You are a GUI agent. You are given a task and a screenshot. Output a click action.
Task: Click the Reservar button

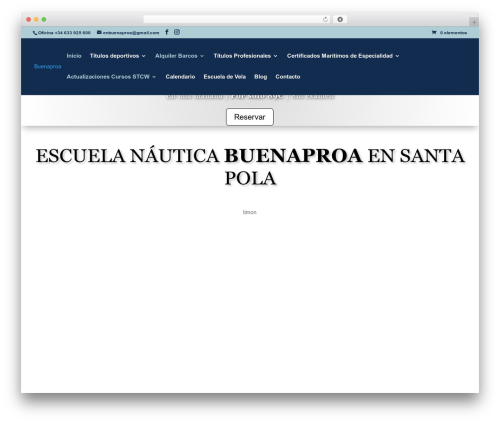[x=250, y=117]
